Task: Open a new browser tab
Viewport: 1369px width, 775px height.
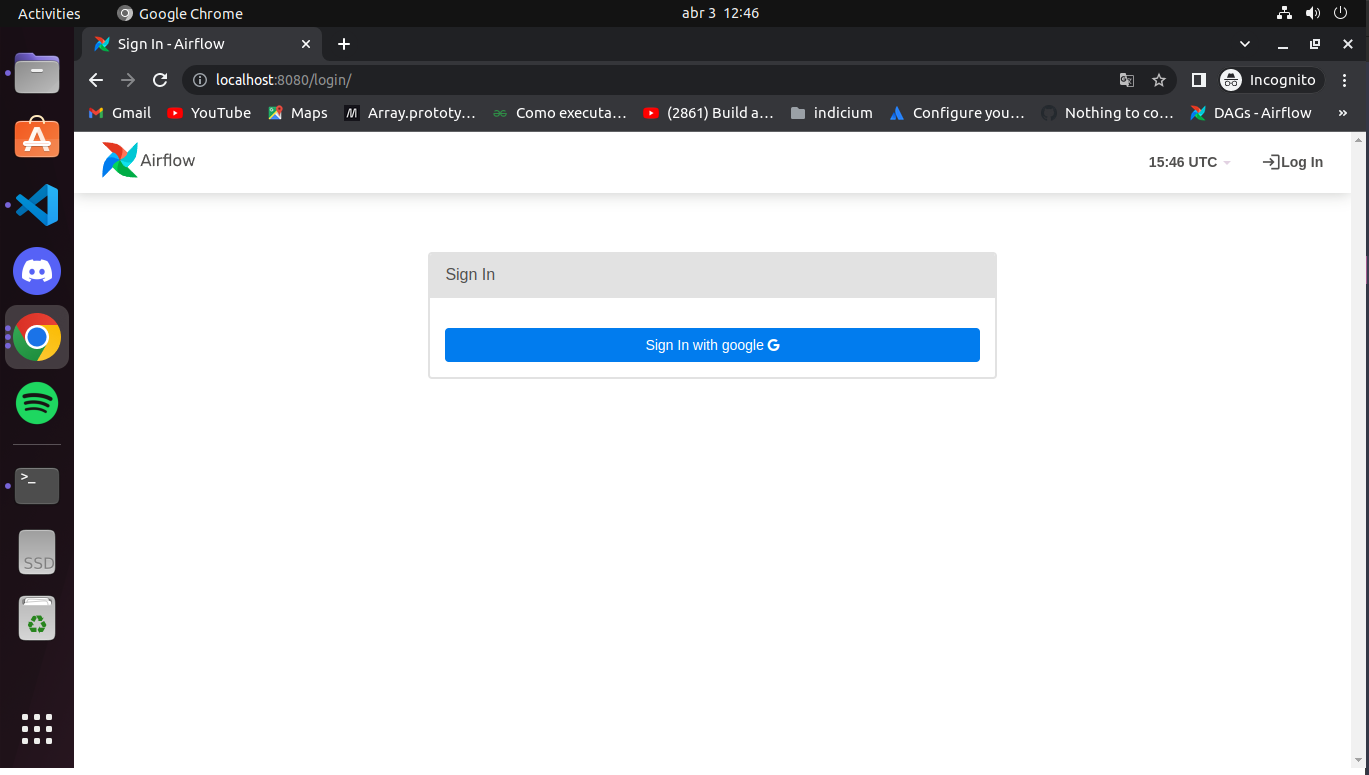Action: [344, 44]
